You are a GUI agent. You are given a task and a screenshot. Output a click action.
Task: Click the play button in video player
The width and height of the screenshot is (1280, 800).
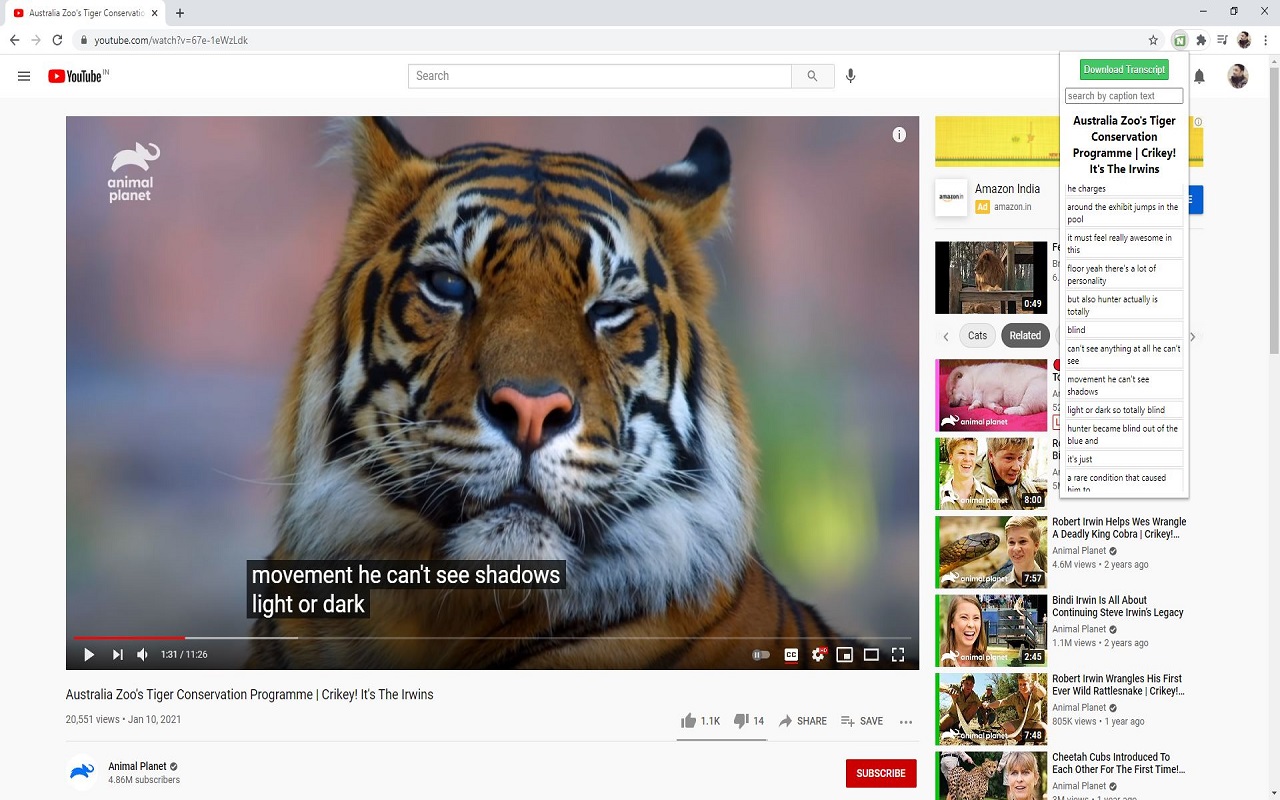click(x=88, y=655)
